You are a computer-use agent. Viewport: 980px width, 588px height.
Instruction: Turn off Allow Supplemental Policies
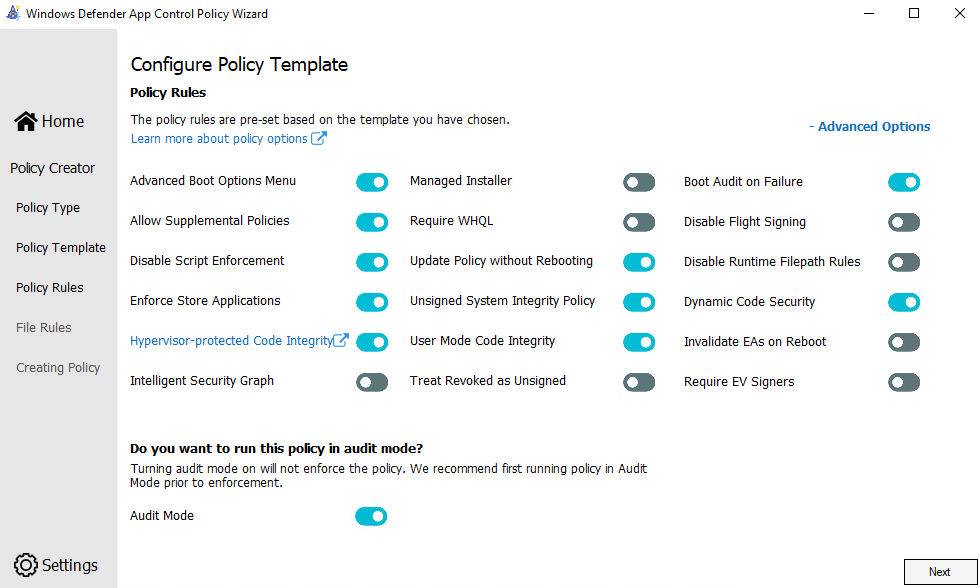pyautogui.click(x=372, y=222)
